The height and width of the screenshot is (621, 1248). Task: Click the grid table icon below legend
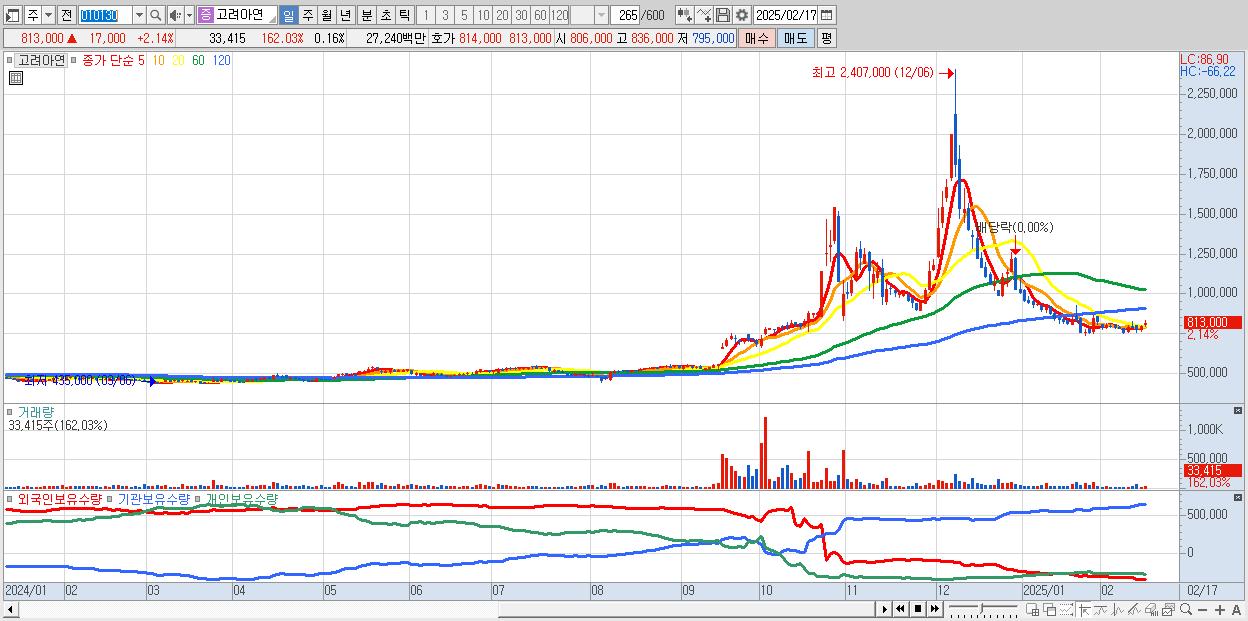pos(15,78)
